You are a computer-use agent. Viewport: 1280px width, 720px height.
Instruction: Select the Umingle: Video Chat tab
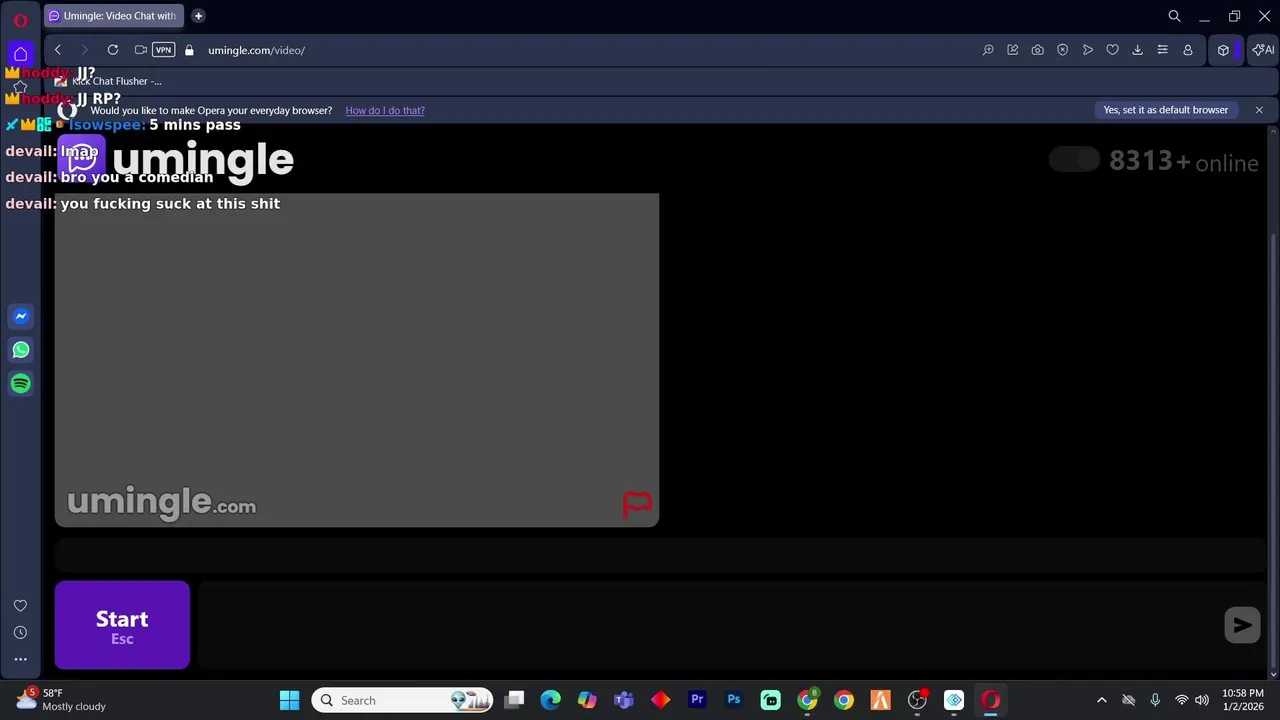click(114, 16)
